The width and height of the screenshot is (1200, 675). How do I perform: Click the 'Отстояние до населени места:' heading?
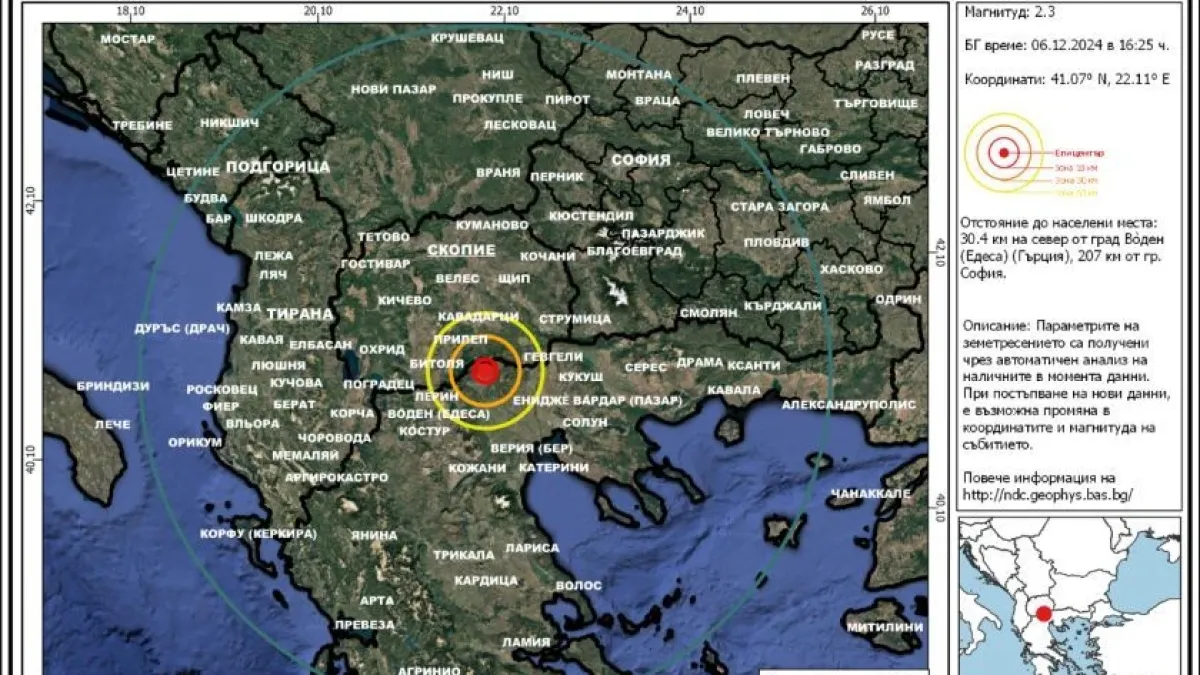(1057, 222)
